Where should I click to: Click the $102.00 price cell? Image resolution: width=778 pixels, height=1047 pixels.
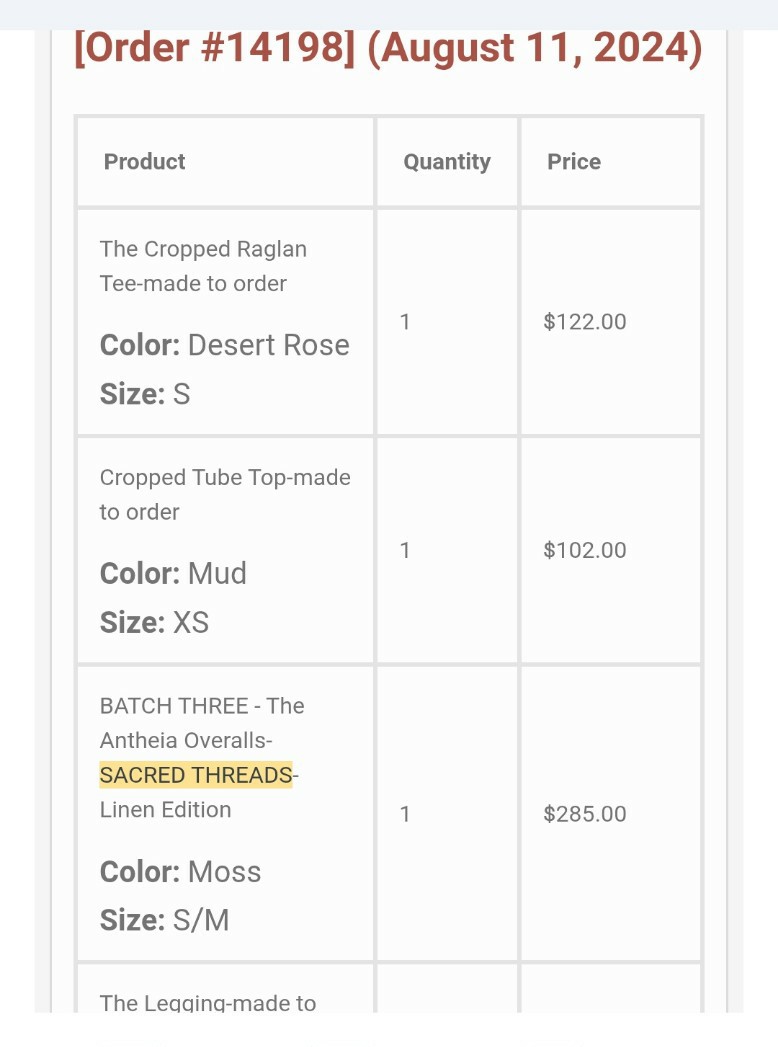pyautogui.click(x=585, y=550)
